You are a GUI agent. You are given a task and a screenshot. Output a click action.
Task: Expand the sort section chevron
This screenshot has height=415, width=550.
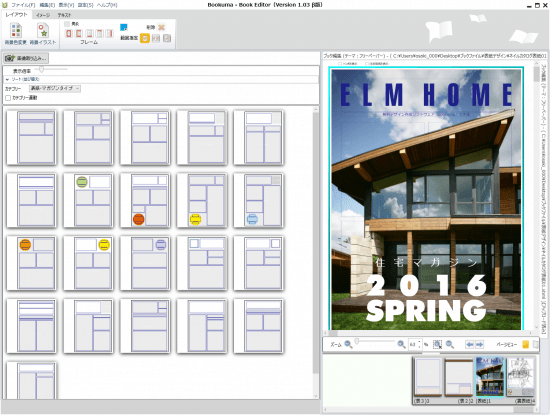[7, 80]
